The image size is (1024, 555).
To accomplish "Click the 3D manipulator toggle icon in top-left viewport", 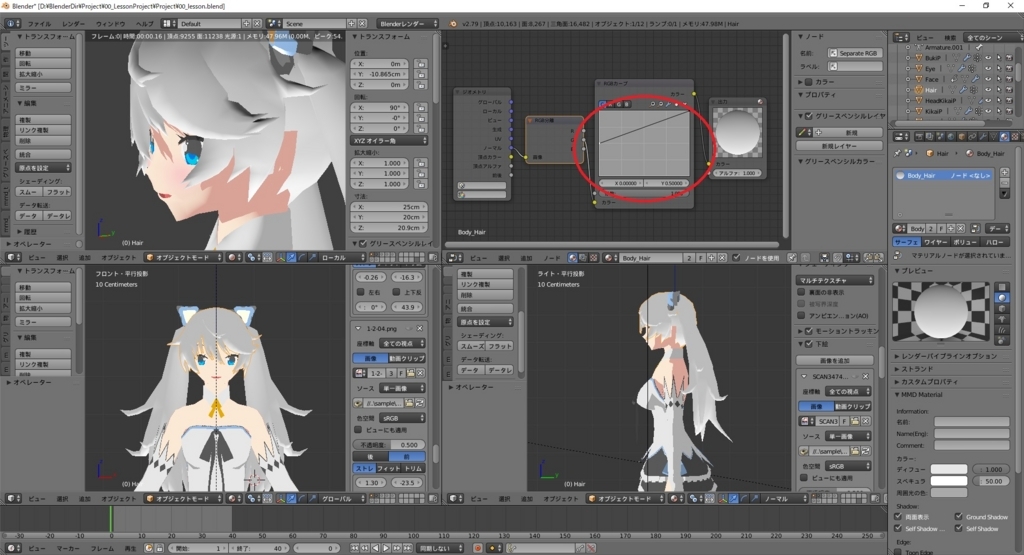I will [281, 257].
